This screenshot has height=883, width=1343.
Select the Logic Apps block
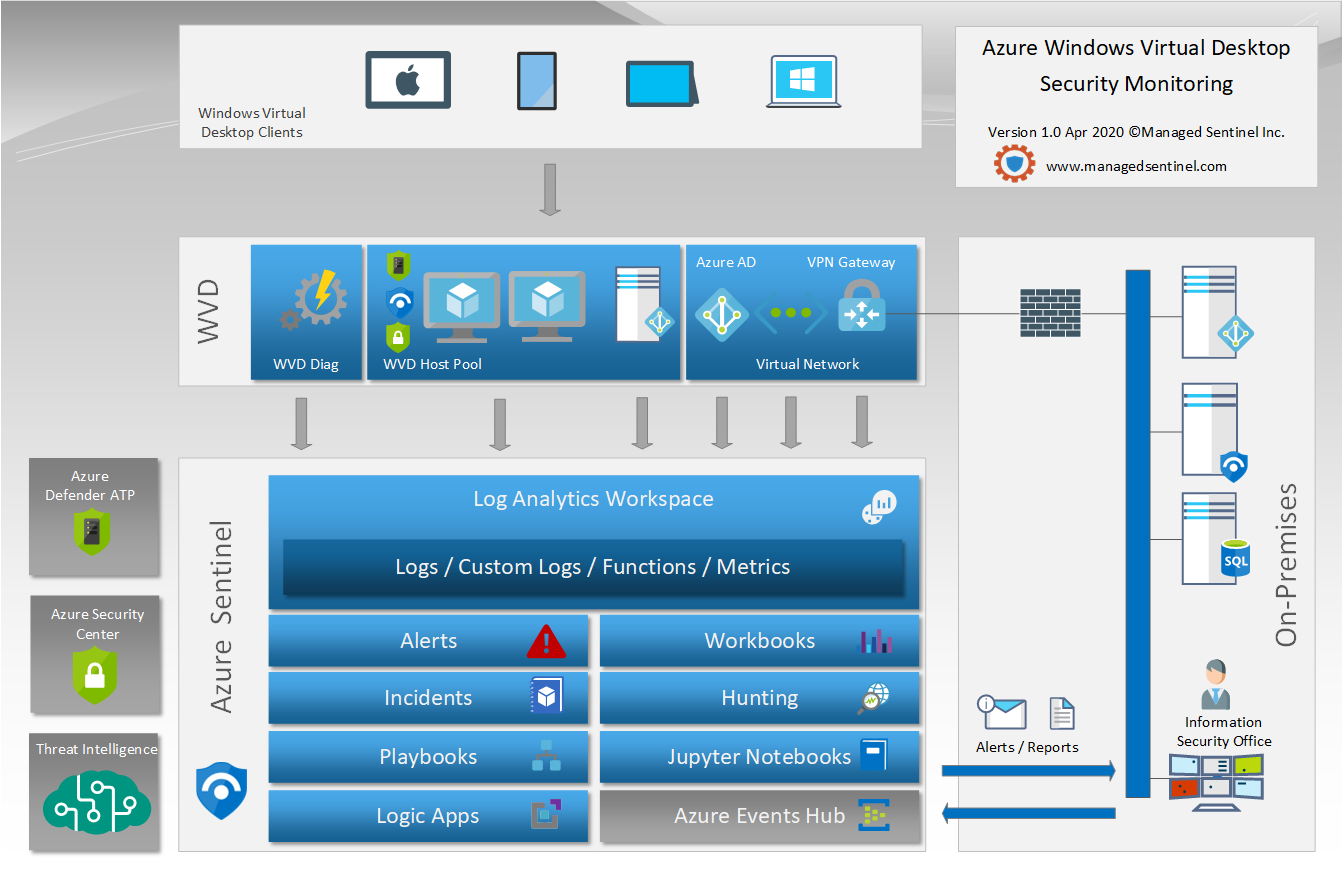pos(428,815)
